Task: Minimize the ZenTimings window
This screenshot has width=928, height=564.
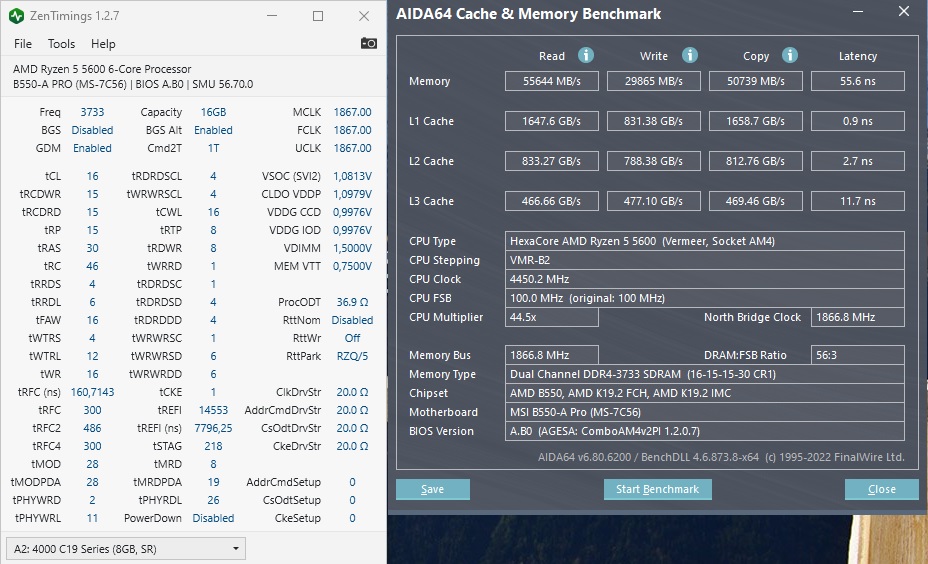Action: tap(274, 16)
